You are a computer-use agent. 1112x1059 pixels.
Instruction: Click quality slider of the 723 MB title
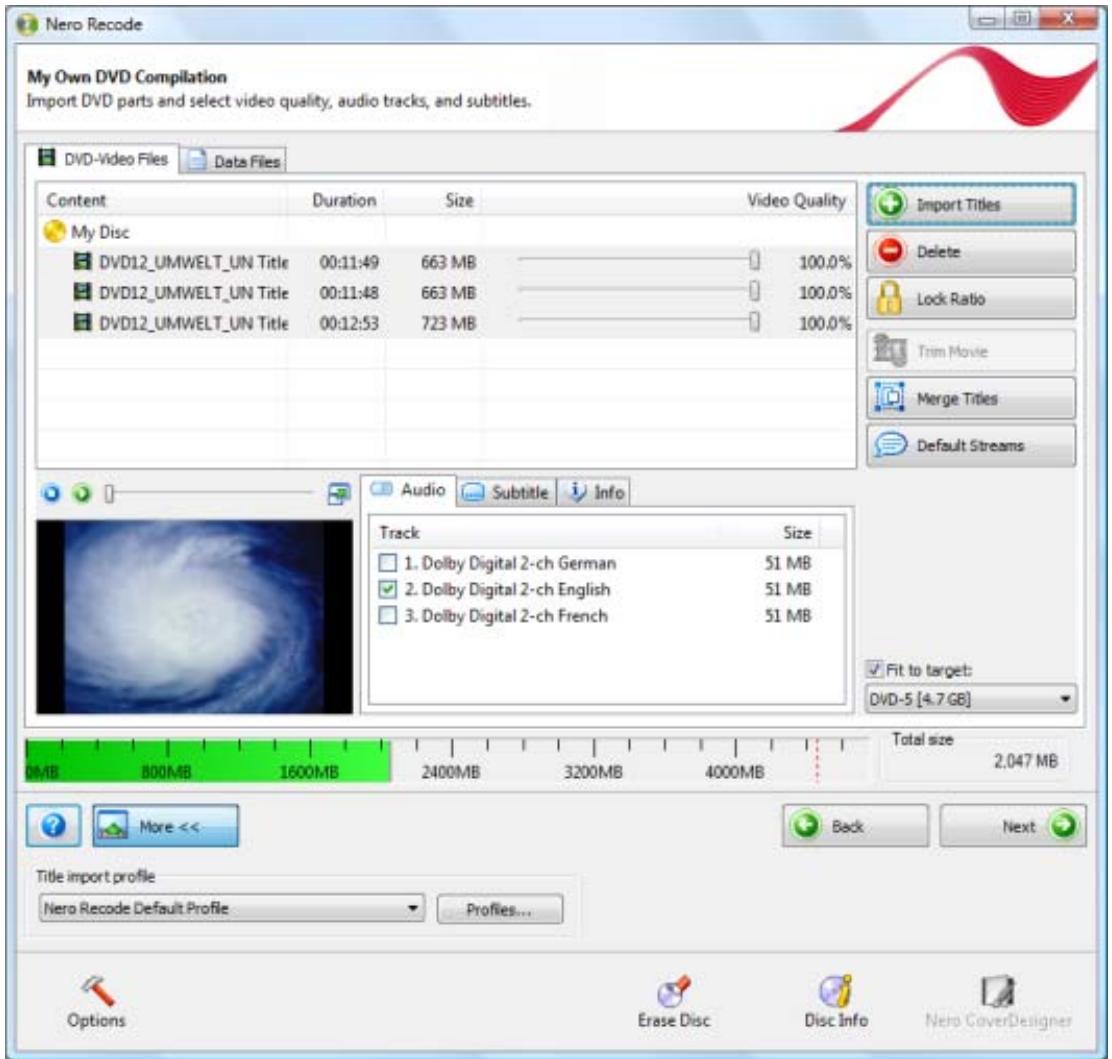coord(755,321)
